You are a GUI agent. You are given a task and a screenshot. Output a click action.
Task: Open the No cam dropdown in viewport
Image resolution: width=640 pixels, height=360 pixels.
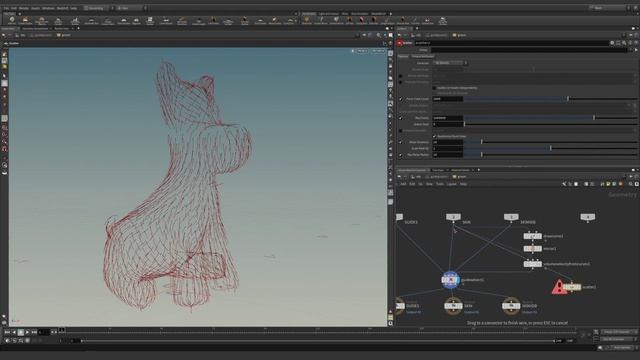tap(378, 51)
